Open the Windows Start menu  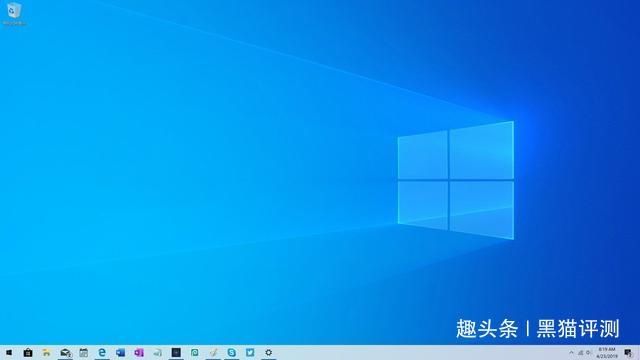pyautogui.click(x=9, y=353)
